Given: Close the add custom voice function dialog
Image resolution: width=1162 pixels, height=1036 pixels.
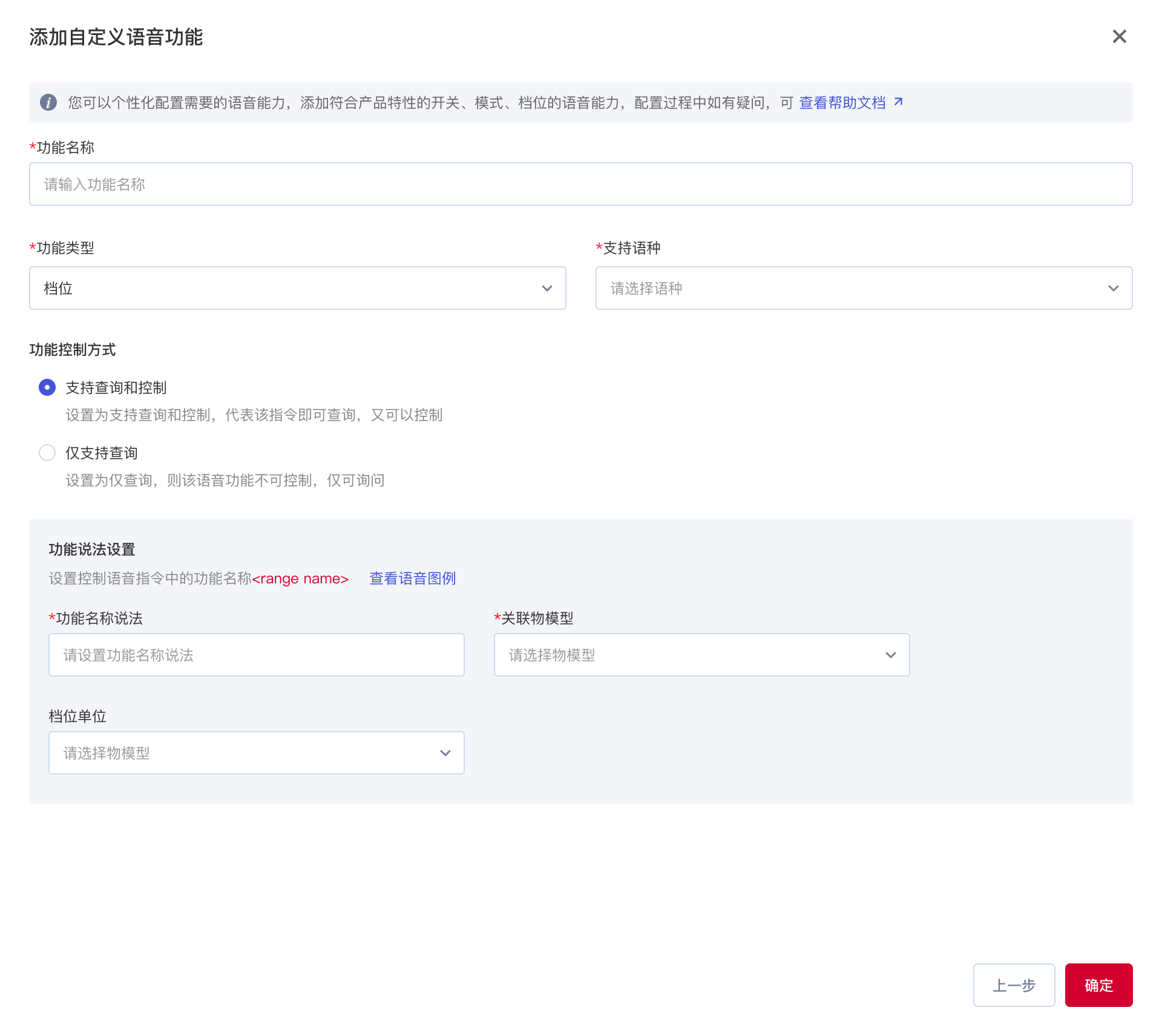Looking at the screenshot, I should 1119,37.
